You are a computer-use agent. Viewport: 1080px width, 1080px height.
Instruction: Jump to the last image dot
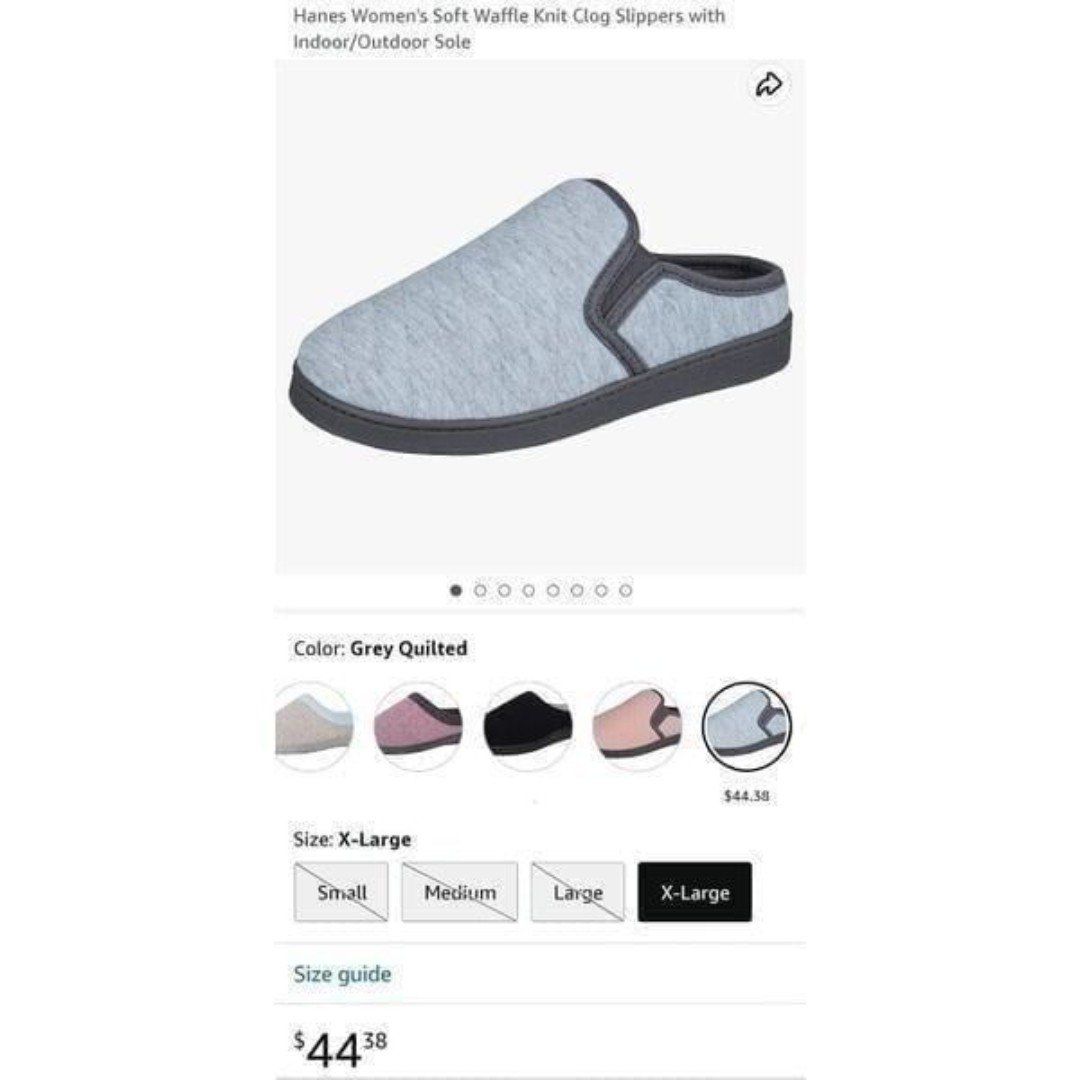coord(625,590)
